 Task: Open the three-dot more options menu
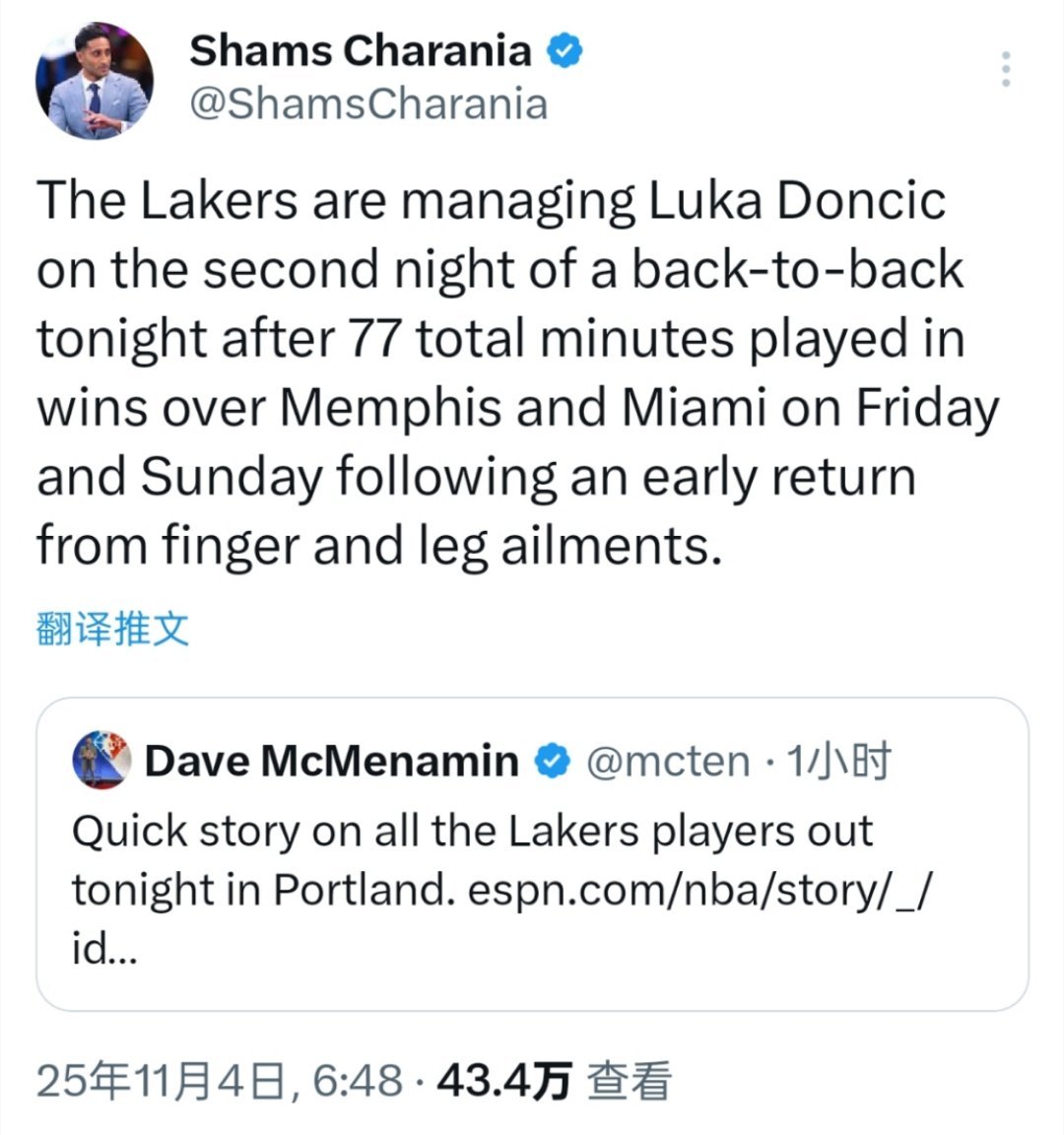(1005, 69)
